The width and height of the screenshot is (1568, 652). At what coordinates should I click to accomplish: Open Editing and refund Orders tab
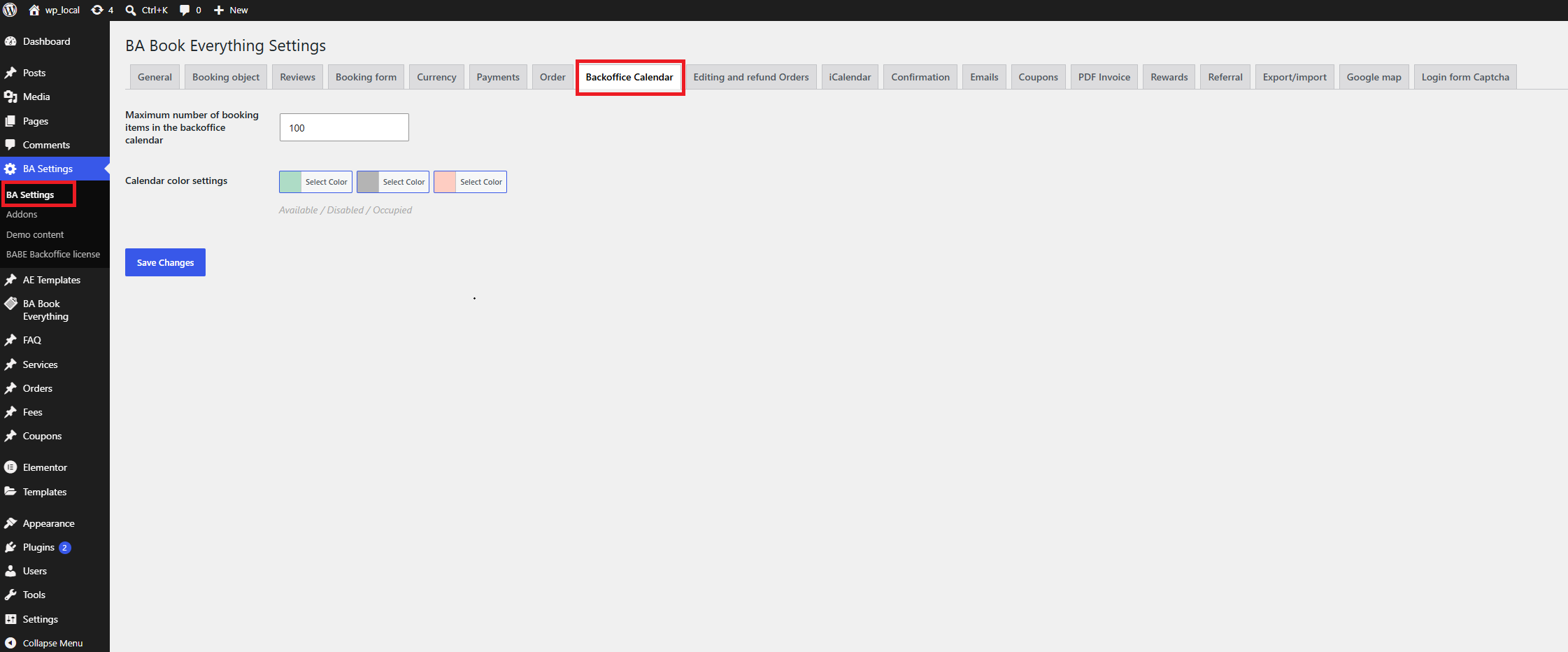(x=751, y=77)
